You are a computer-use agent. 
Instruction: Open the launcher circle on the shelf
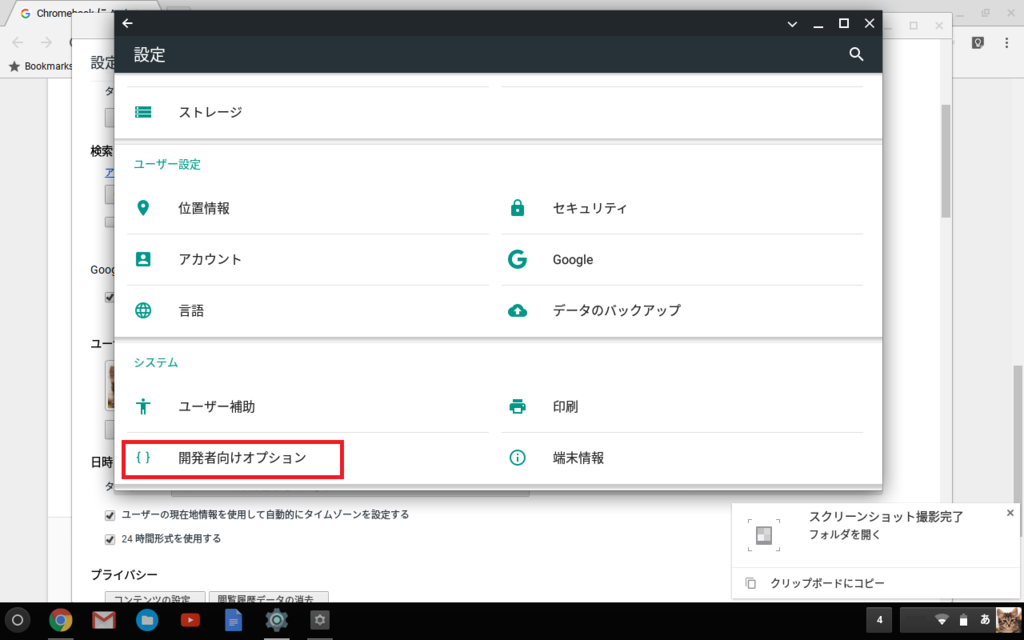pos(18,620)
